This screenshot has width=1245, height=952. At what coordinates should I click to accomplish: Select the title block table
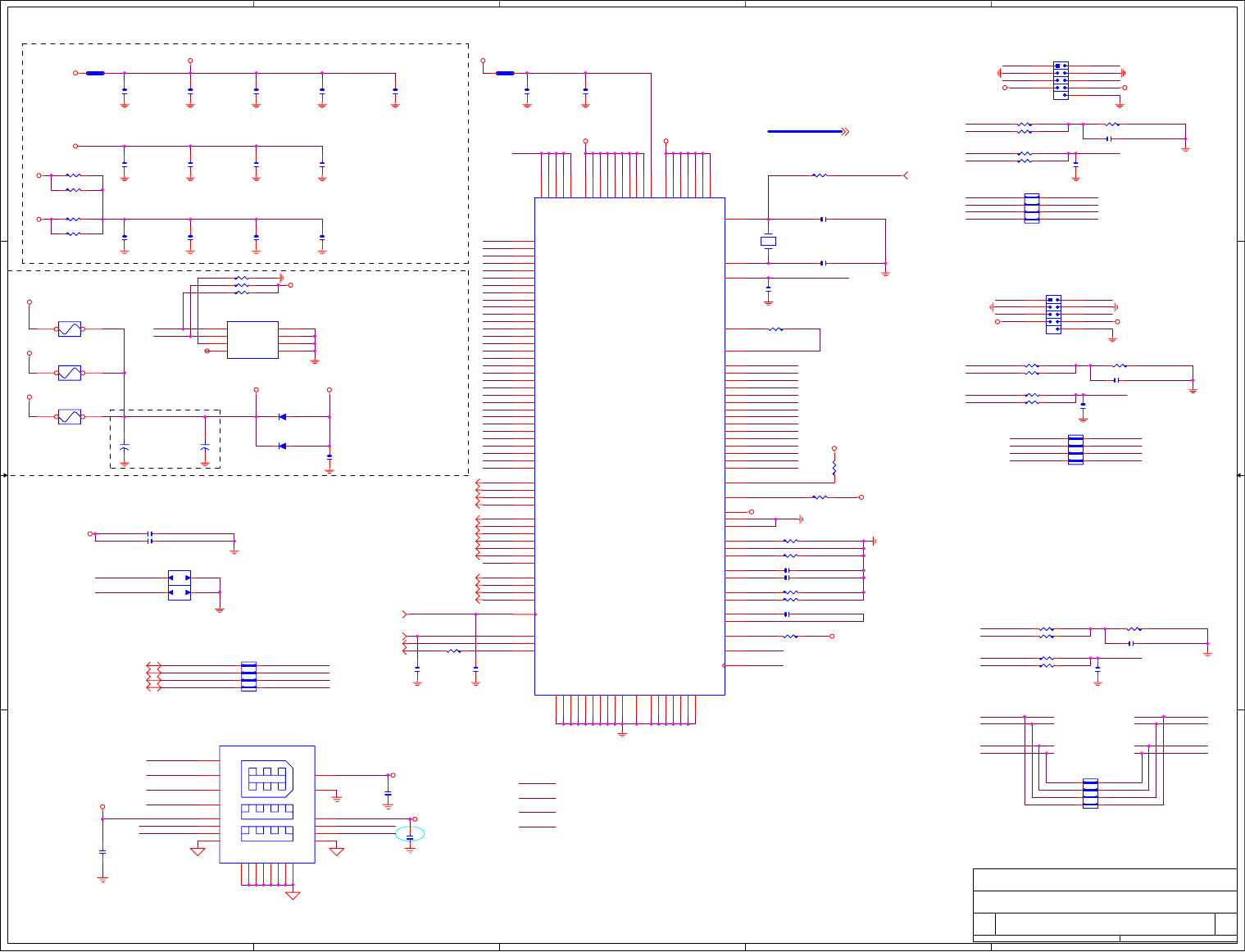pos(1105,905)
